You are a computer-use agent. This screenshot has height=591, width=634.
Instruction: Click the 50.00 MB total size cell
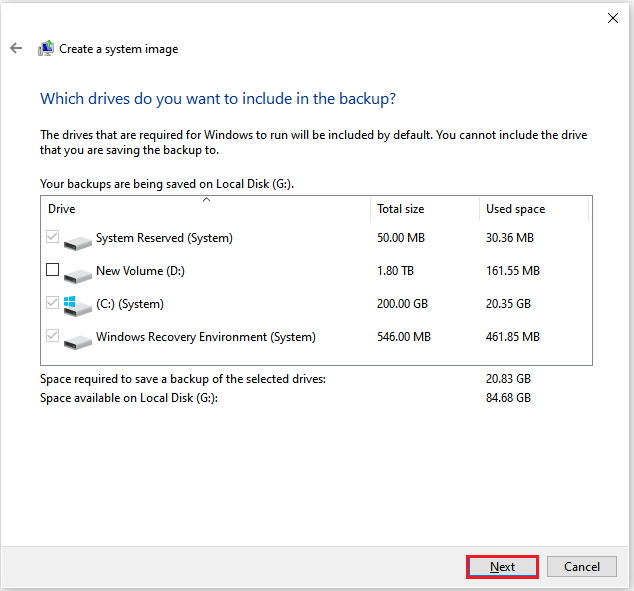(x=401, y=238)
